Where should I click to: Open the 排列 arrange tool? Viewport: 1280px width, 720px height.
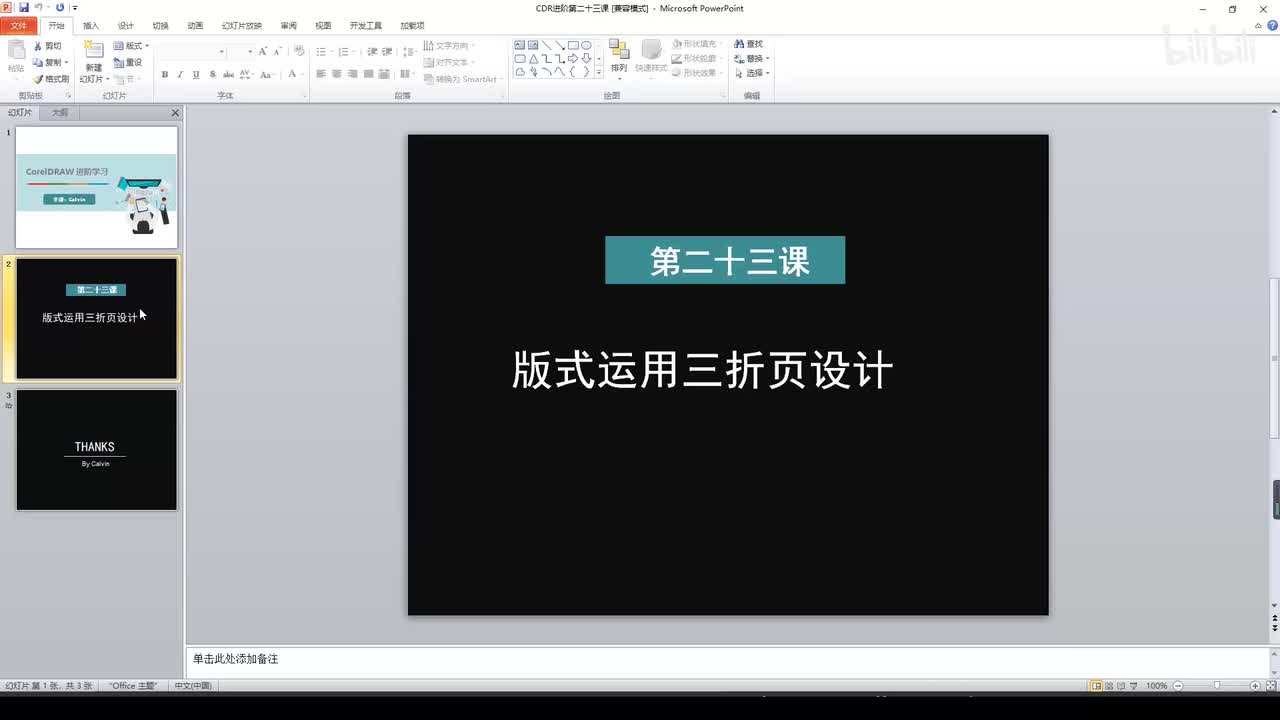point(619,57)
